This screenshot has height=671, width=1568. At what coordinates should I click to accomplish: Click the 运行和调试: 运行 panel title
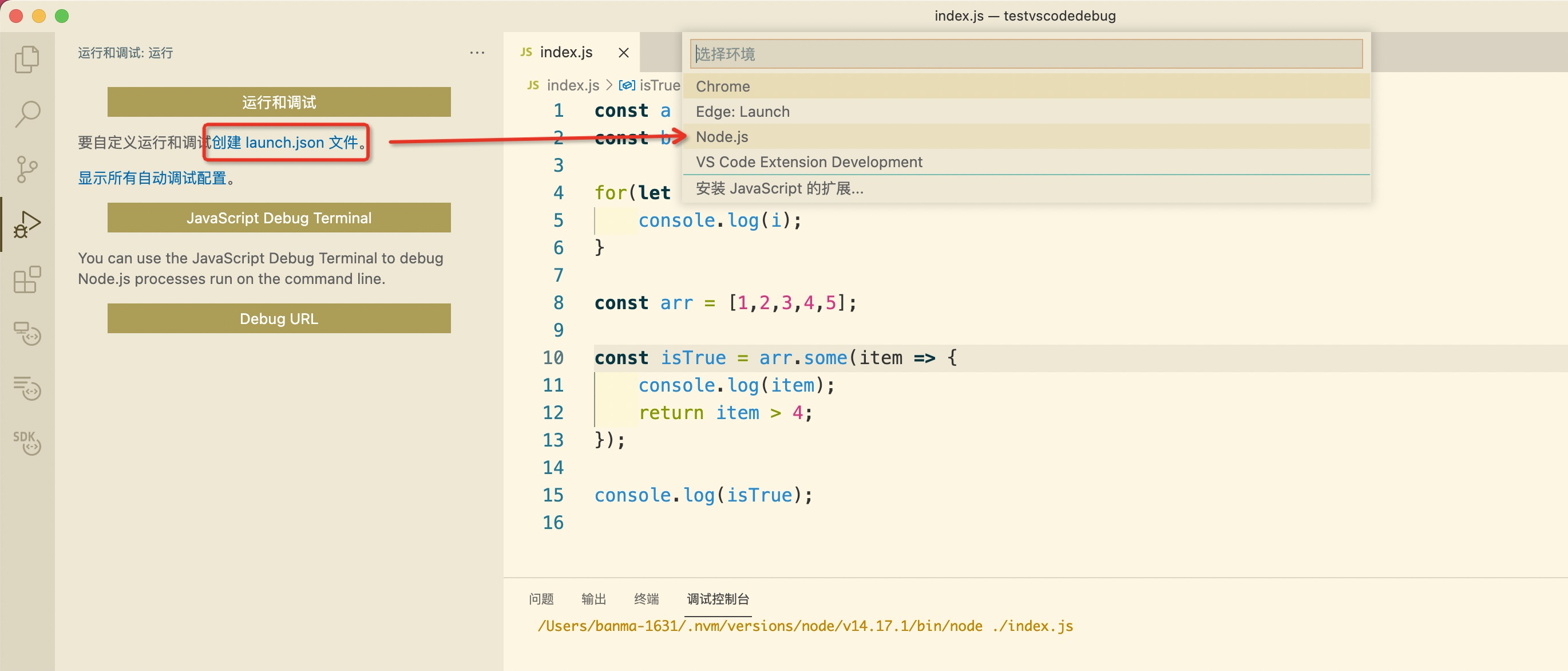(x=125, y=53)
